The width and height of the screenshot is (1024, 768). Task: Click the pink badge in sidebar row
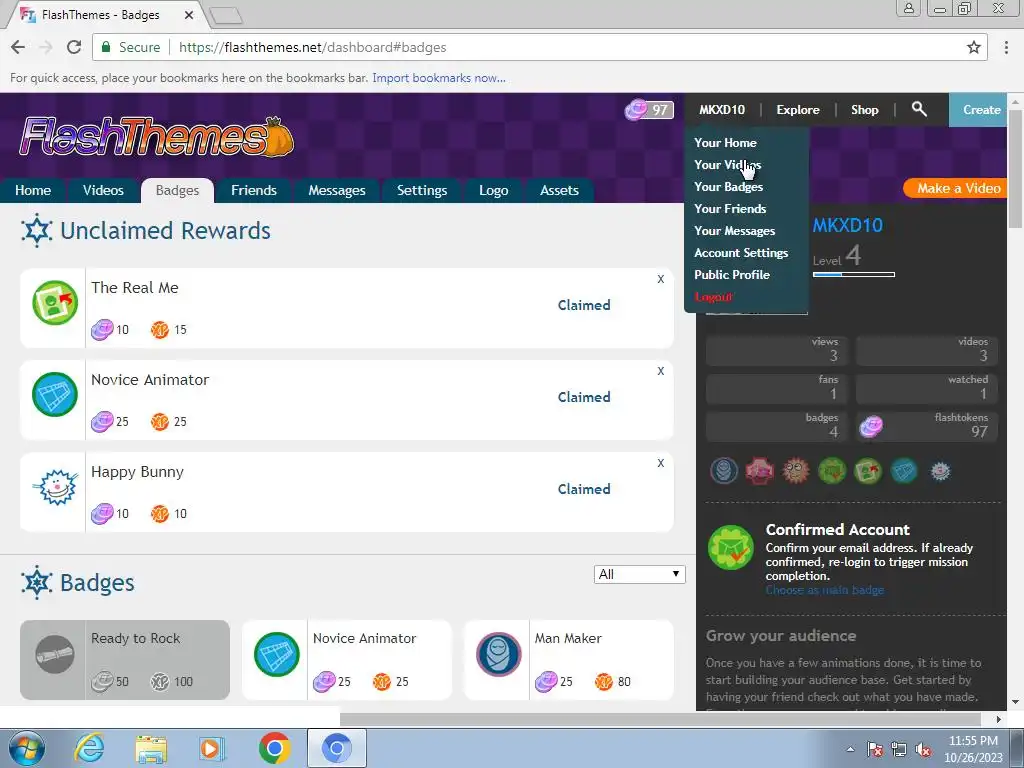[x=760, y=470]
